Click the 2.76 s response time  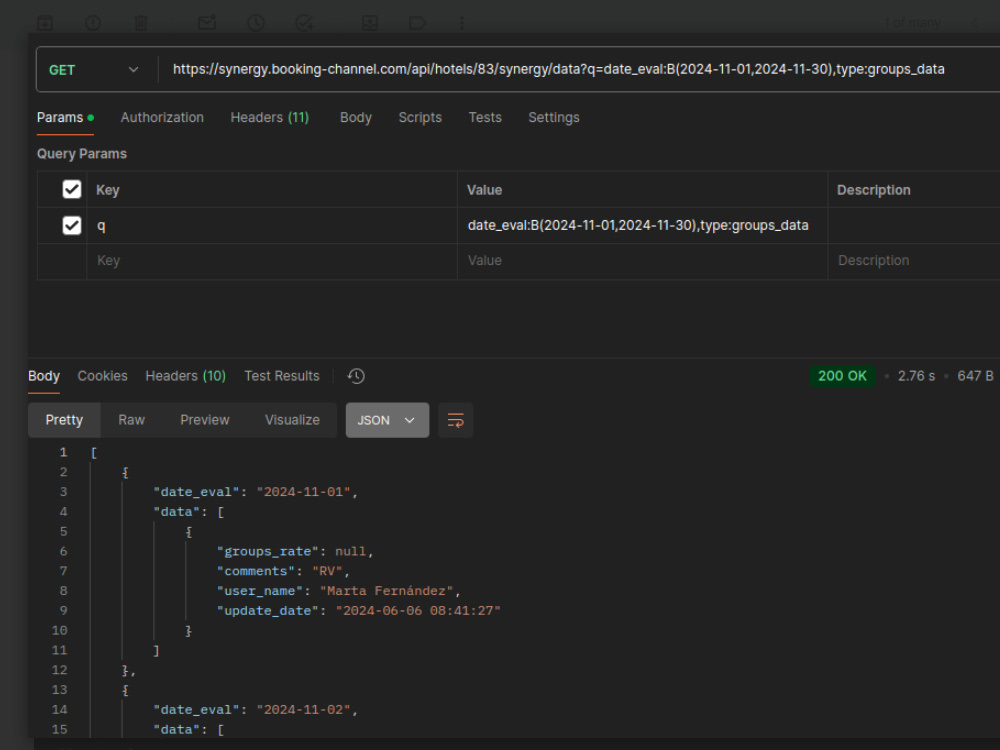point(916,376)
